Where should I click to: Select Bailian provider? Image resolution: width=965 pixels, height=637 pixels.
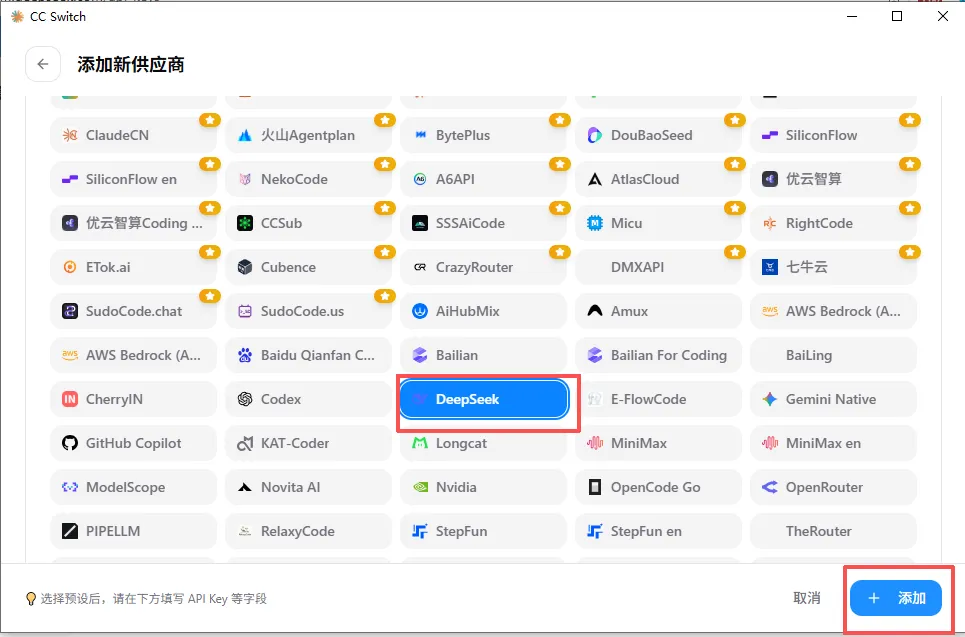(x=483, y=355)
